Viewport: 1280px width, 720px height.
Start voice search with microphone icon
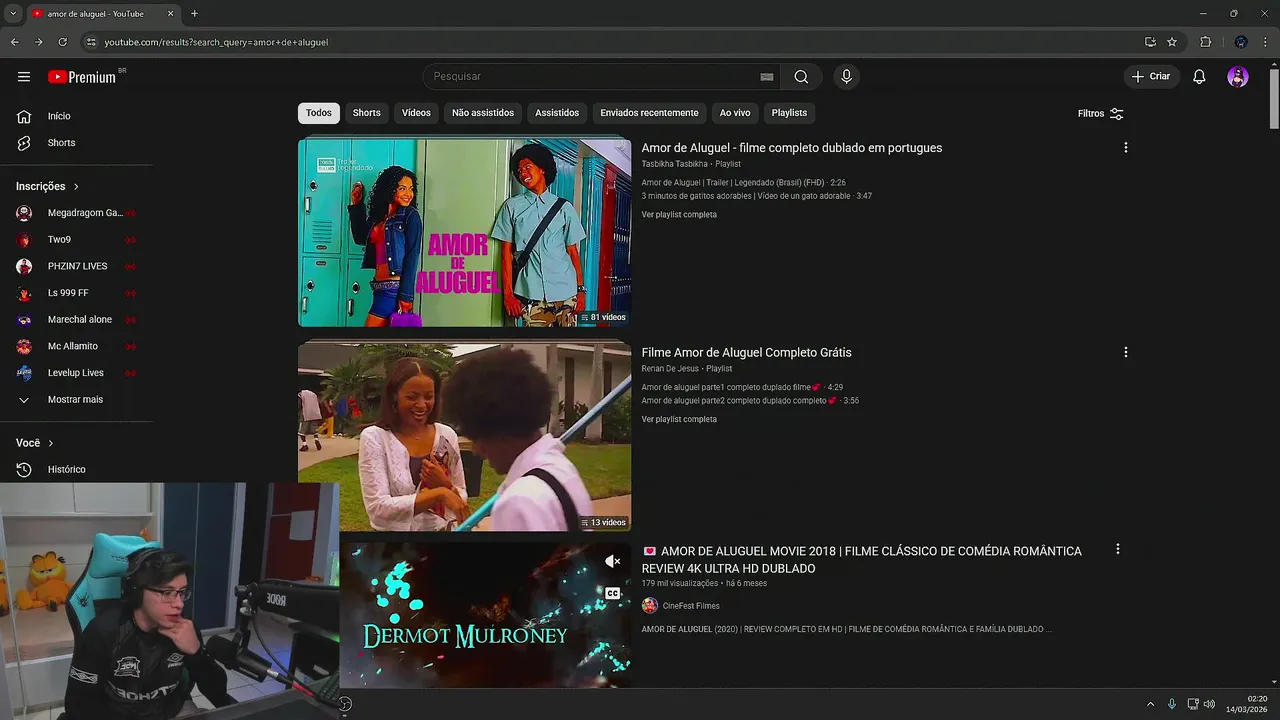pyautogui.click(x=846, y=77)
